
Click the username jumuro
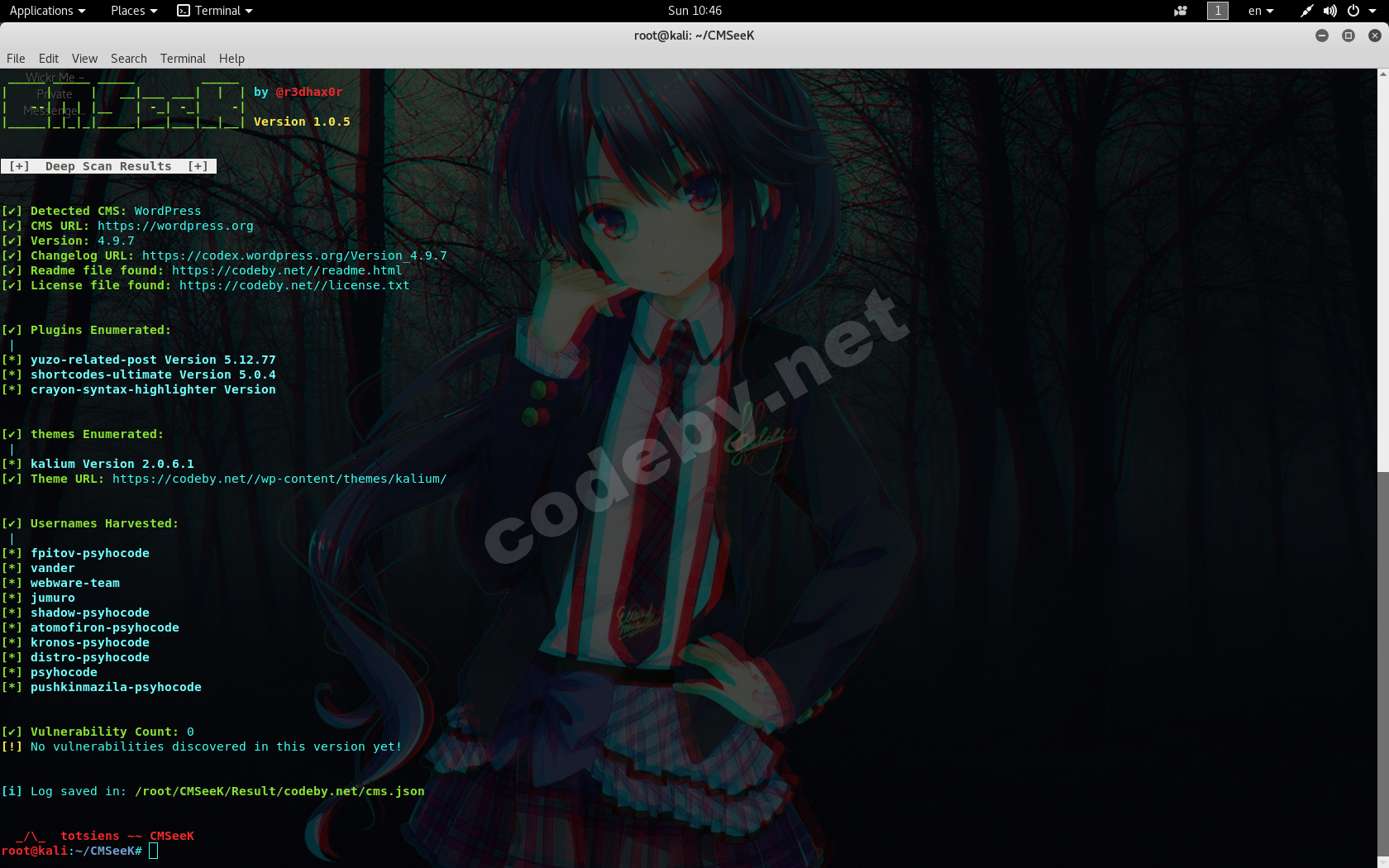point(53,598)
